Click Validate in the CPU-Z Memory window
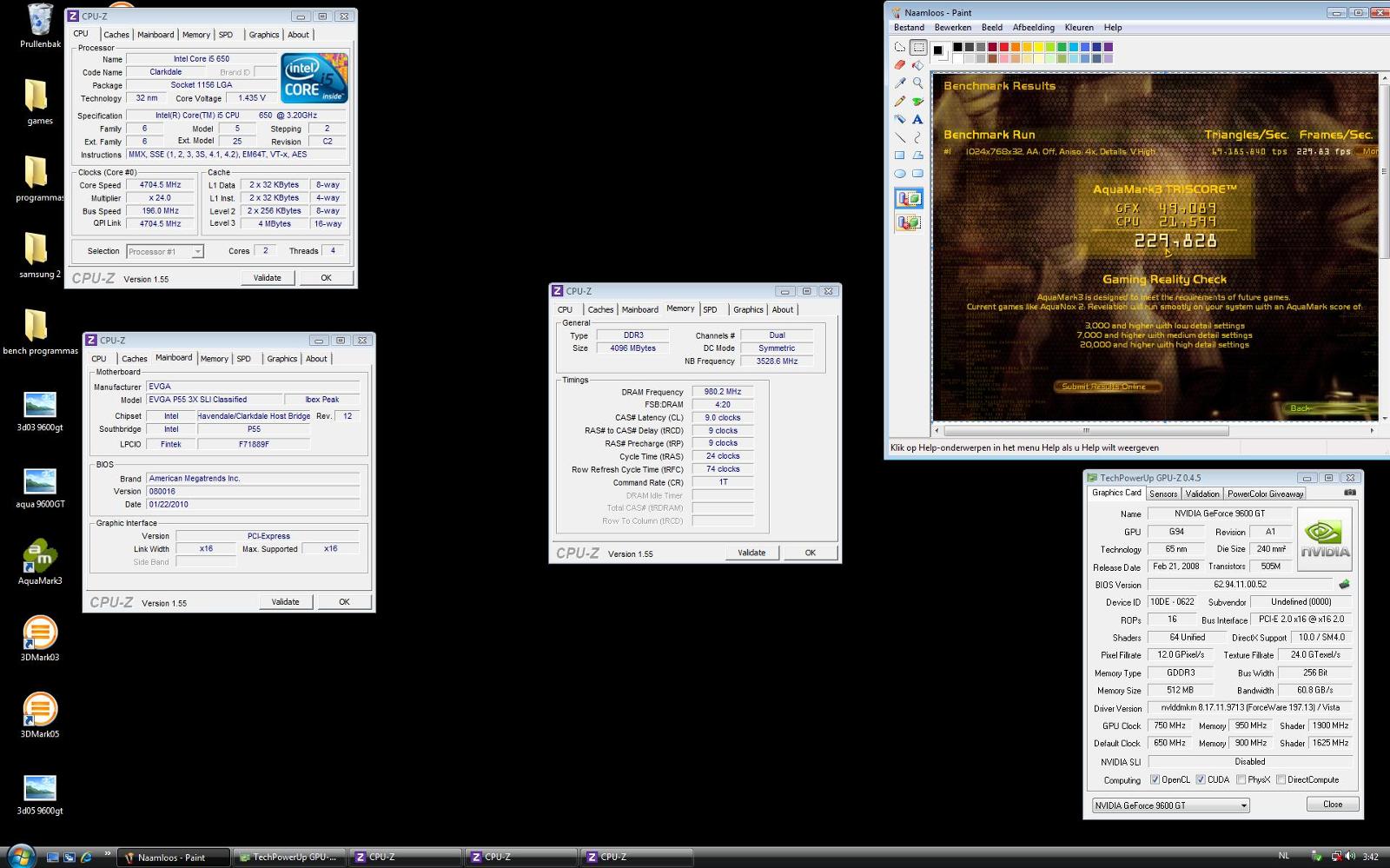The width and height of the screenshot is (1390, 868). 751,553
